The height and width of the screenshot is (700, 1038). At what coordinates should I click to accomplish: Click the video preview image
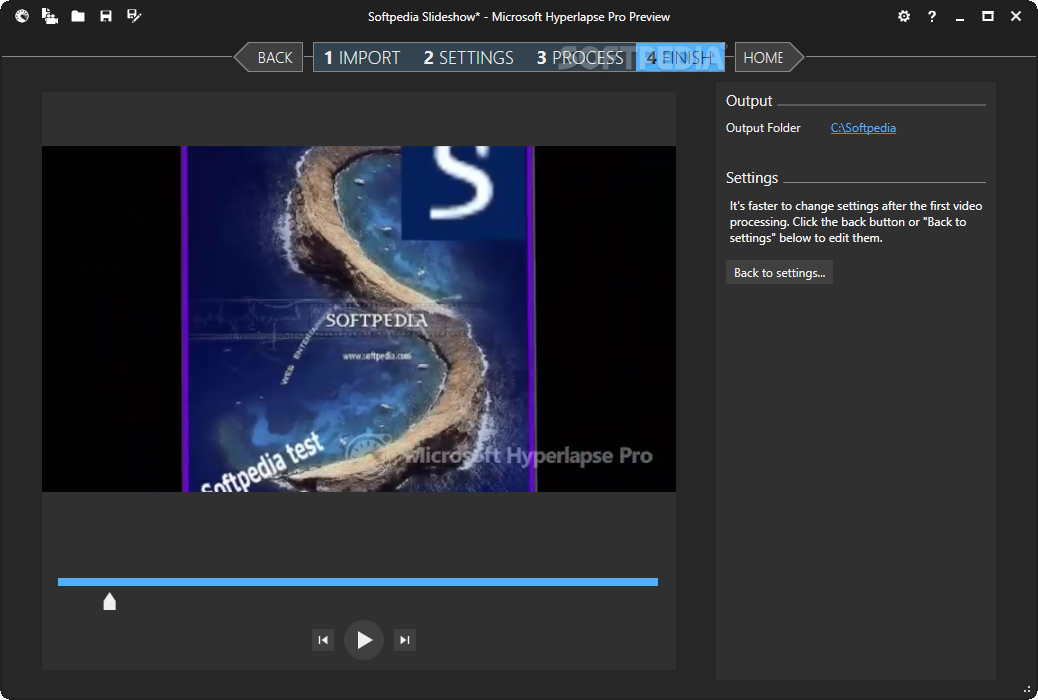coord(359,319)
